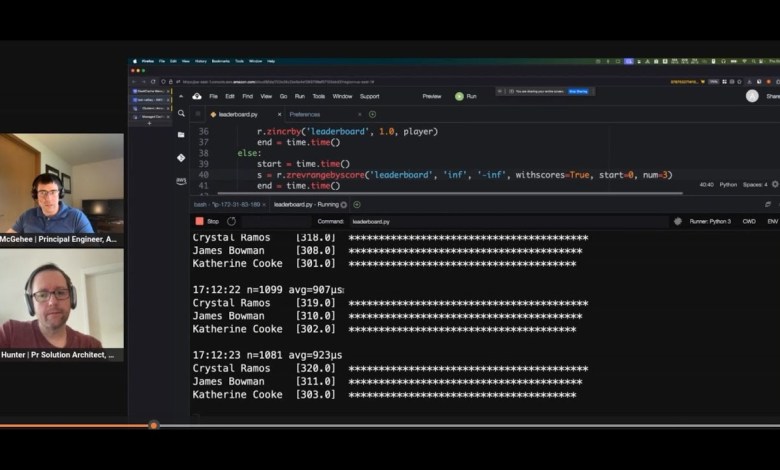Click the orange video progress slider handle

click(x=154, y=425)
